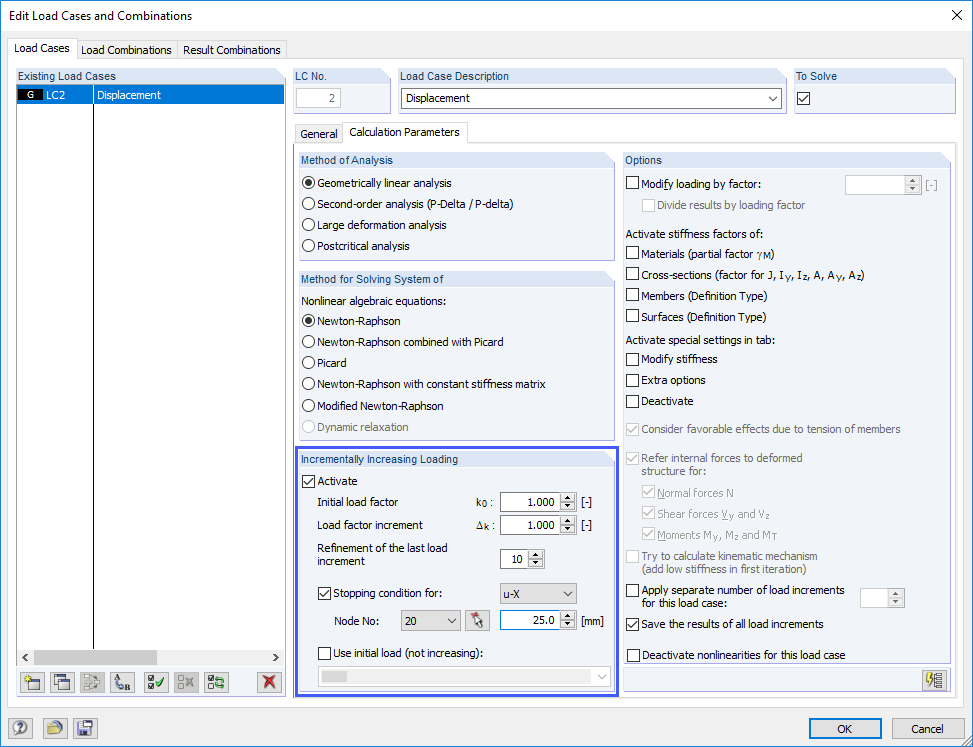Viewport: 973px width, 747px height.
Task: Click the LC No. field showing 2
Action: coord(318,98)
